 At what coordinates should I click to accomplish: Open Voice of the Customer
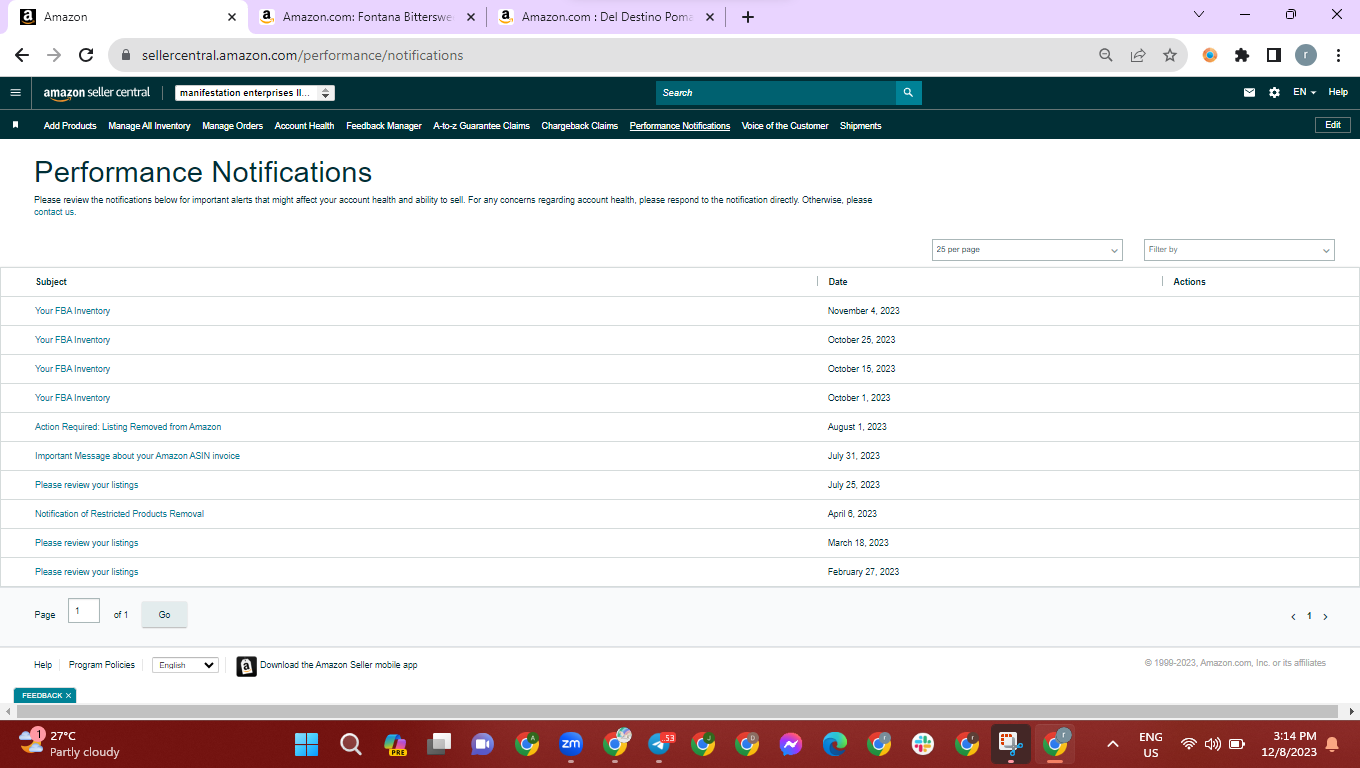pyautogui.click(x=785, y=126)
